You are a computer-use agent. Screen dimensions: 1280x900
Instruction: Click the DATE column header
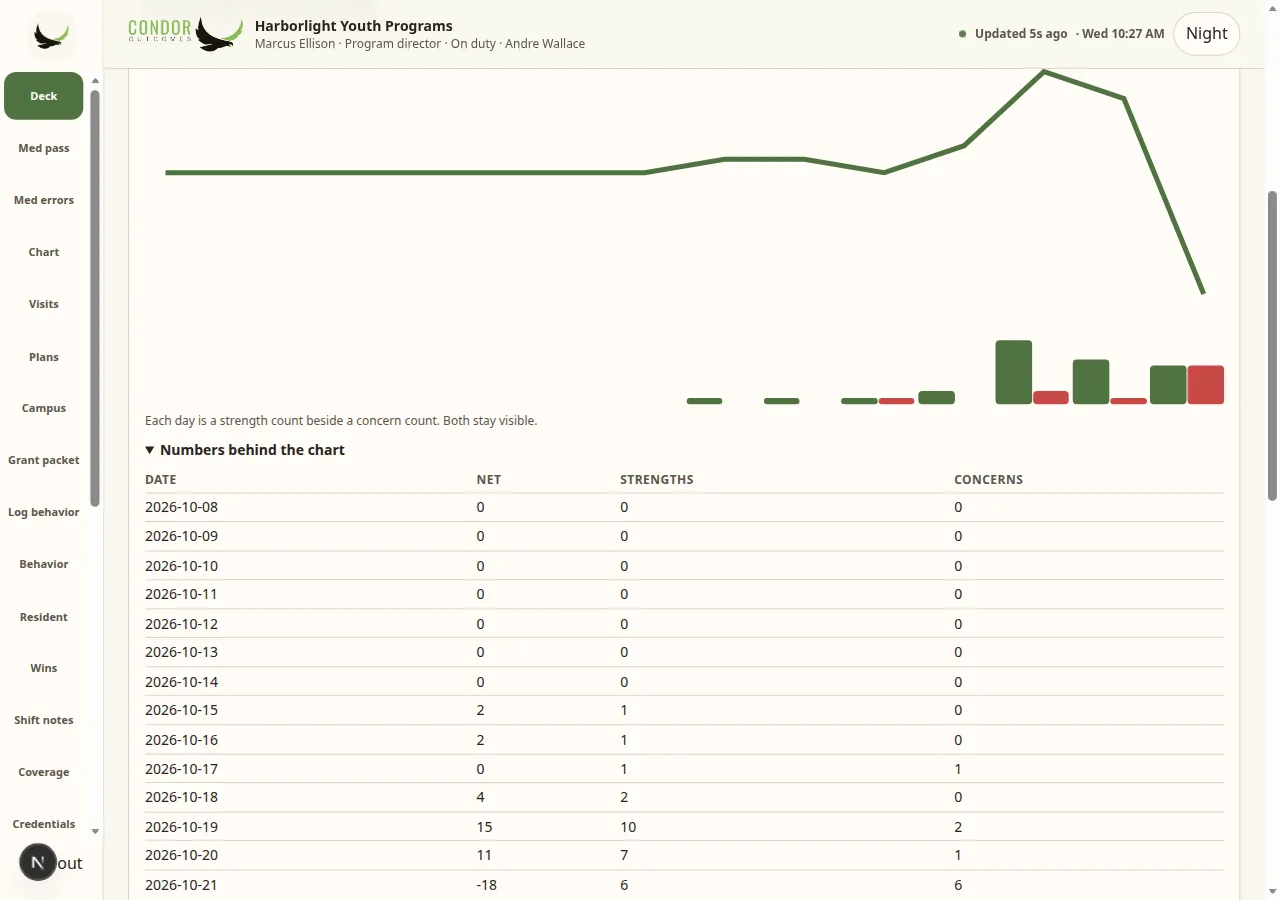pos(161,480)
